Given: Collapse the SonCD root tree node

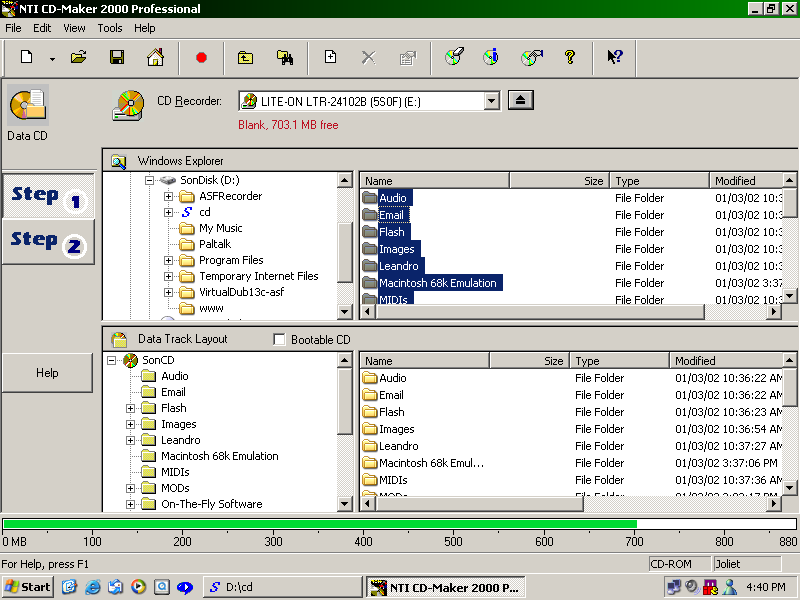Looking at the screenshot, I should [113, 360].
